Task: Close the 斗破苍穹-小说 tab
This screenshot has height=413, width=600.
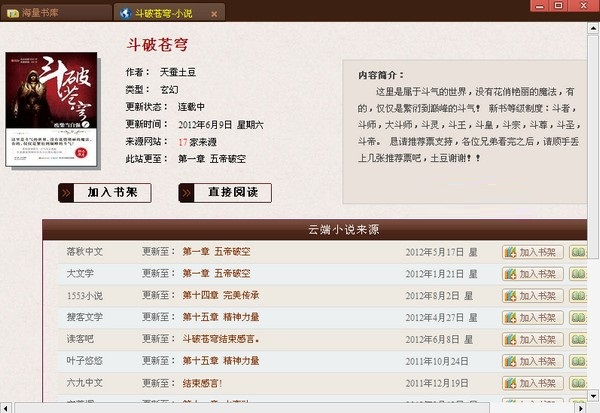Action: pyautogui.click(x=214, y=14)
